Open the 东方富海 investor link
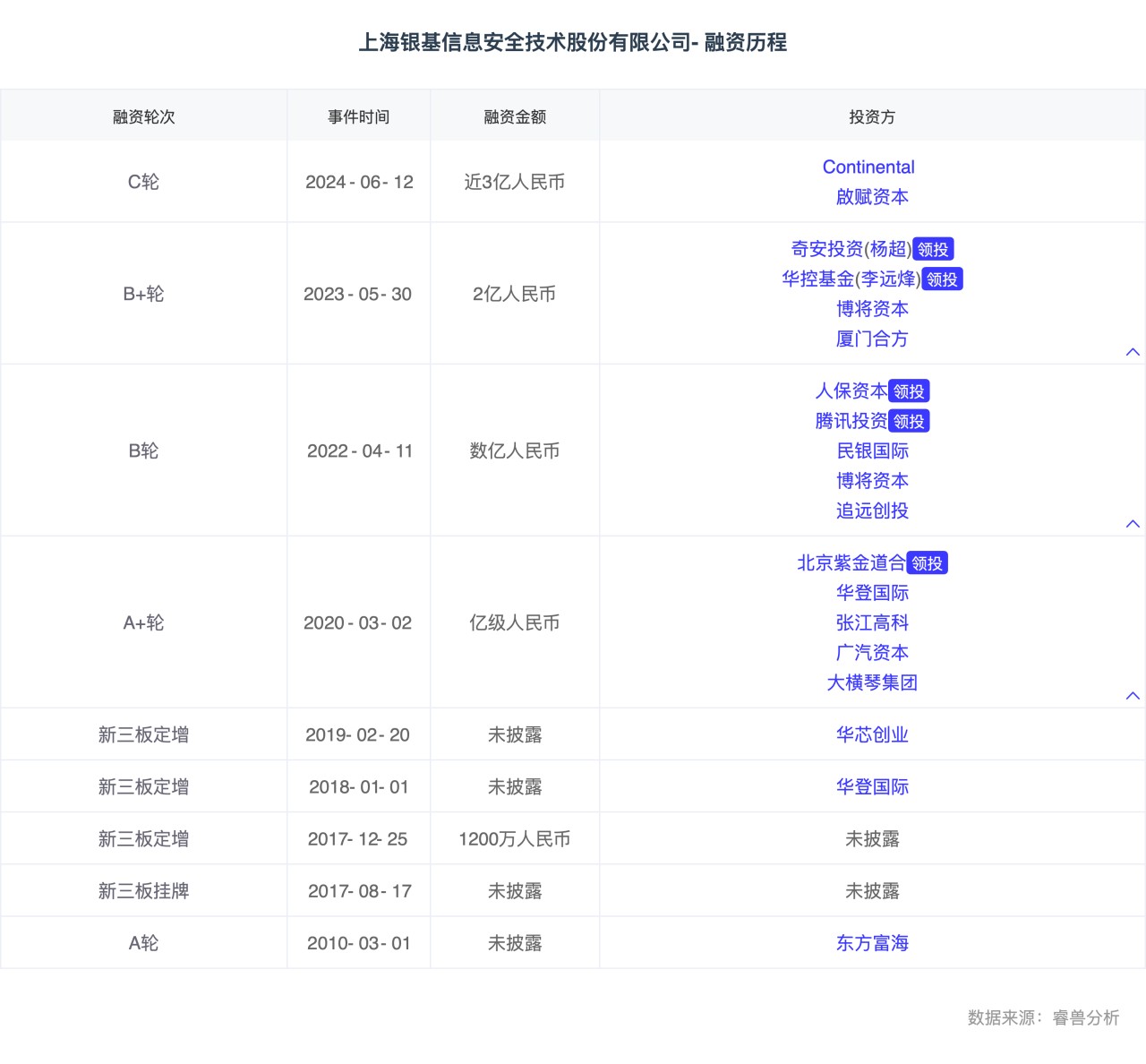The width and height of the screenshot is (1146, 1064). (872, 943)
